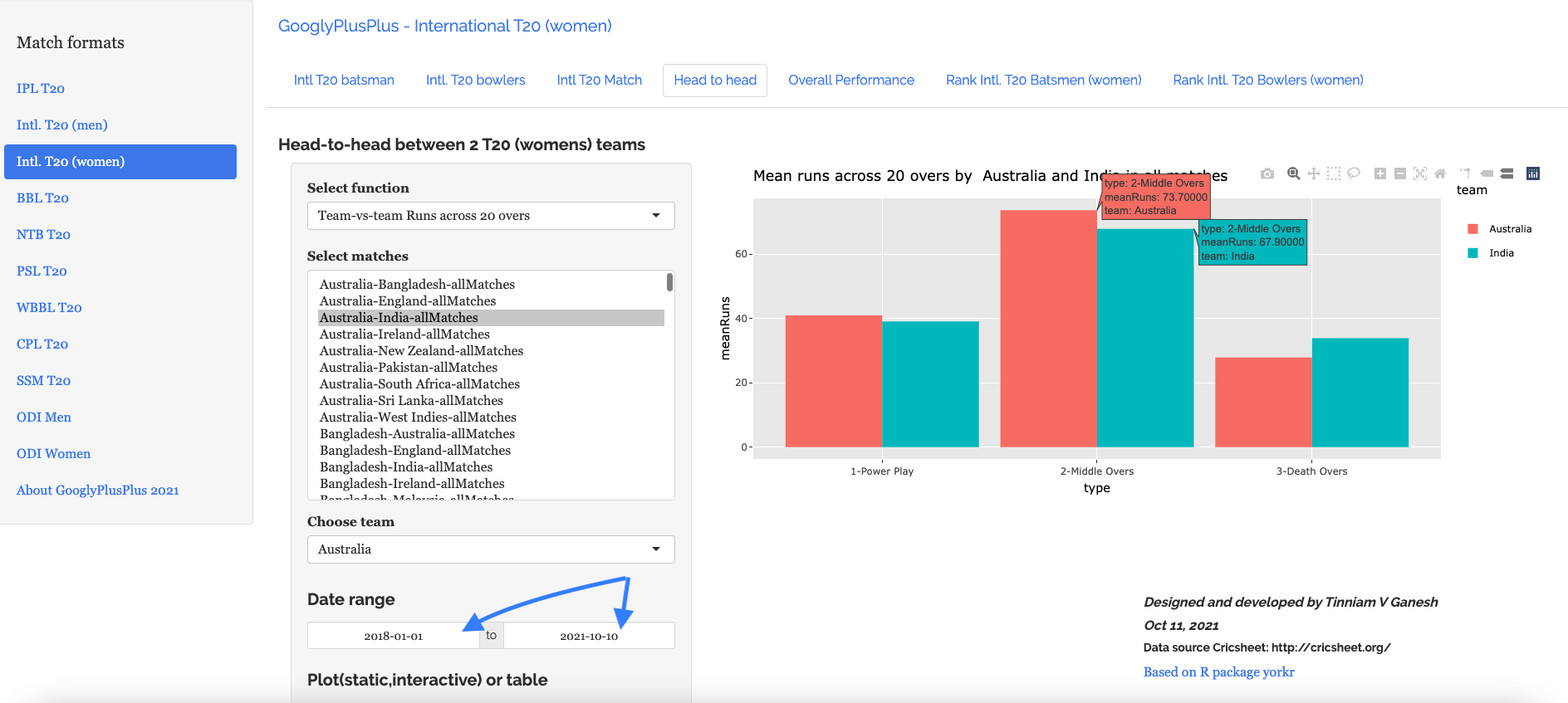This screenshot has width=1568, height=703.
Task: Follow the Based on R package yorkr link
Action: click(1218, 672)
